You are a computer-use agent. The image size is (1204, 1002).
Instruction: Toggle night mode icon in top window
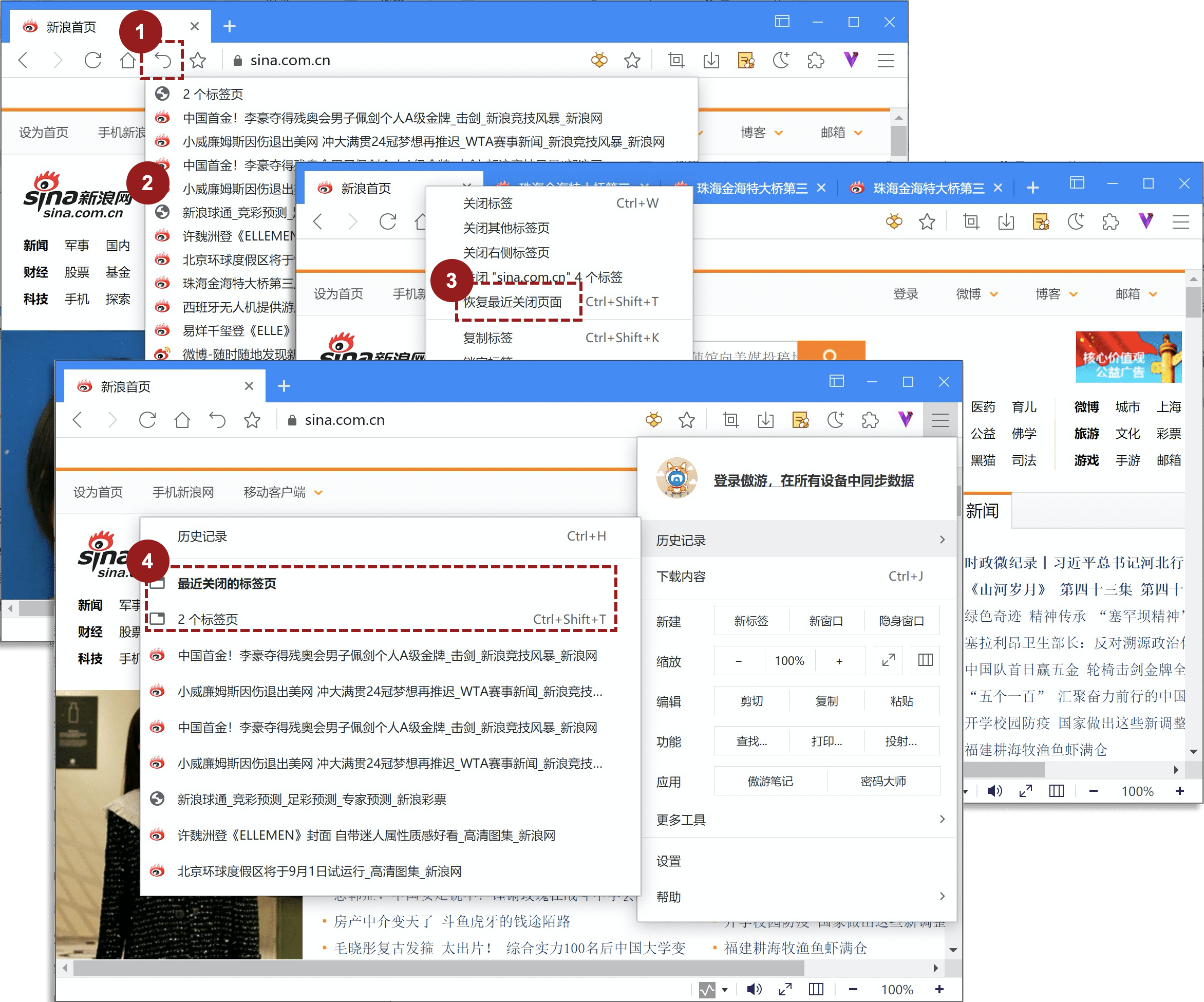pos(781,60)
